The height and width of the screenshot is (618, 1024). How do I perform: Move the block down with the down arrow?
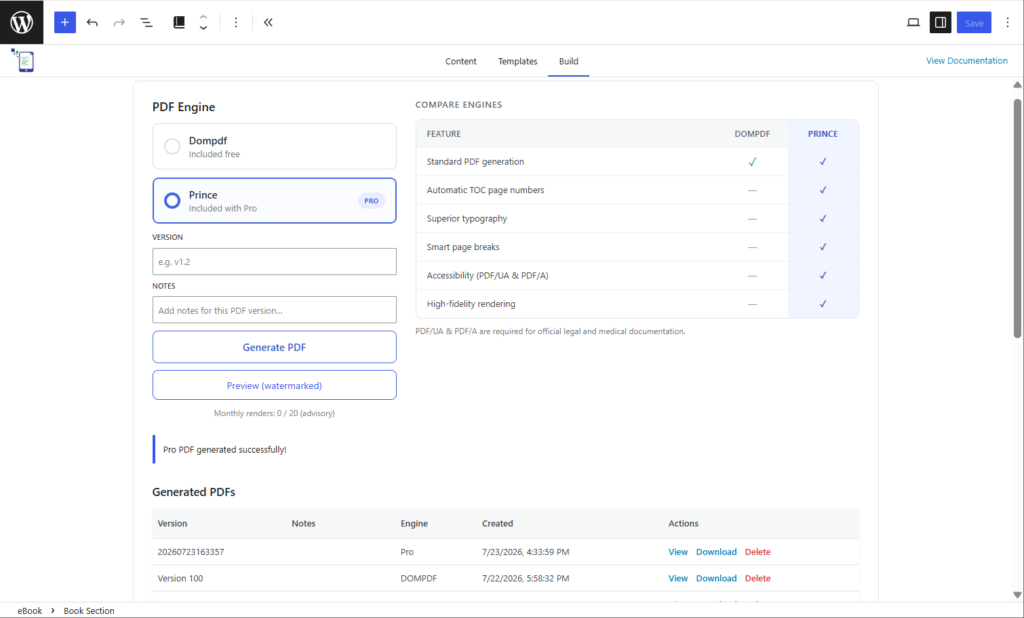tap(204, 28)
